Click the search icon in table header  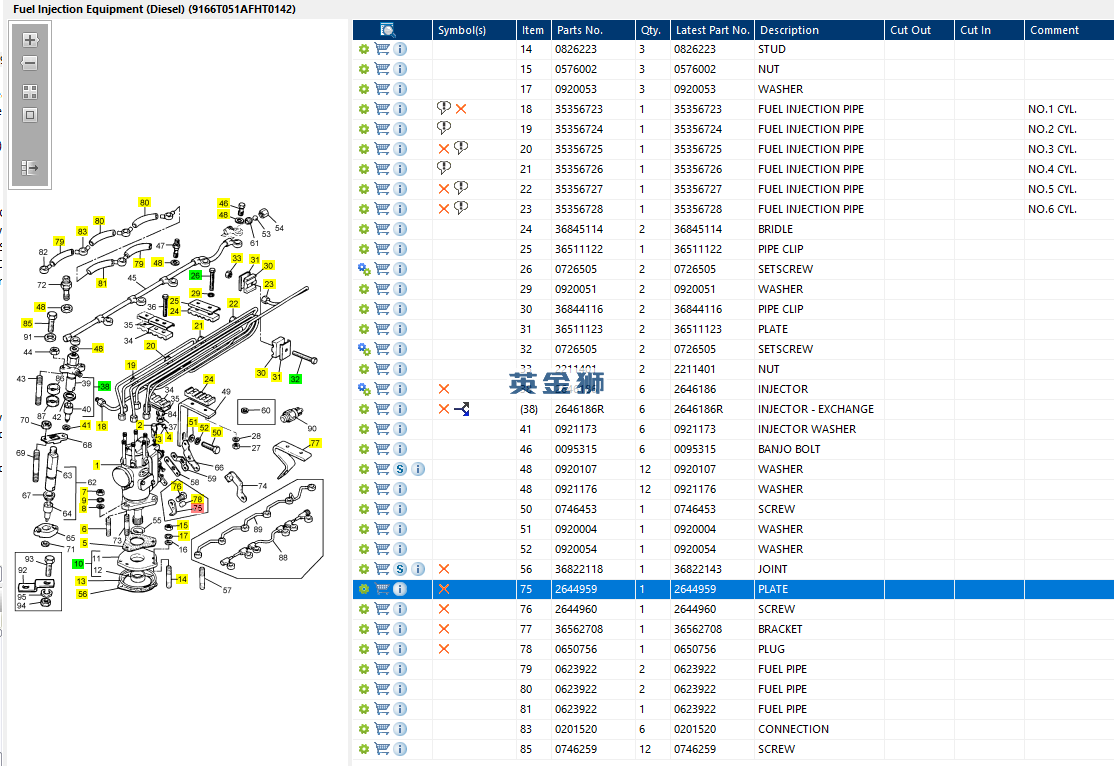(387, 30)
